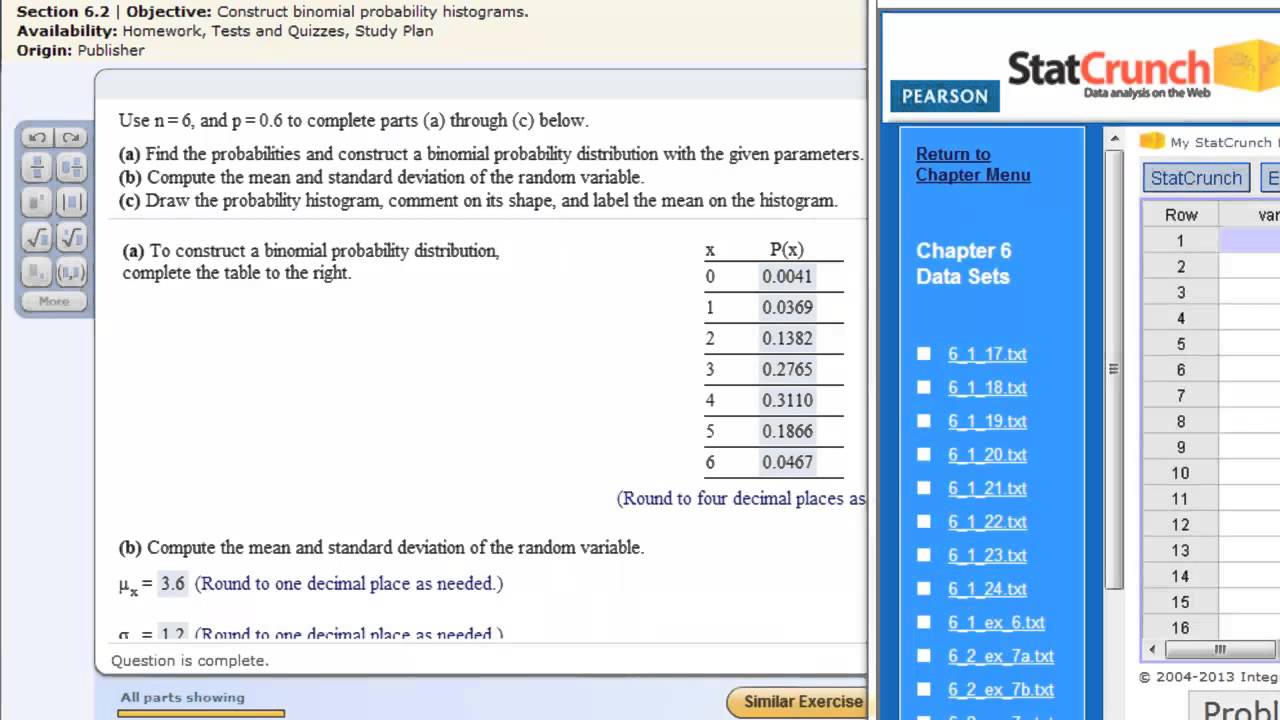This screenshot has width=1280, height=720.
Task: Tick checkbox for 6_1_18.txt
Action: [x=924, y=387]
